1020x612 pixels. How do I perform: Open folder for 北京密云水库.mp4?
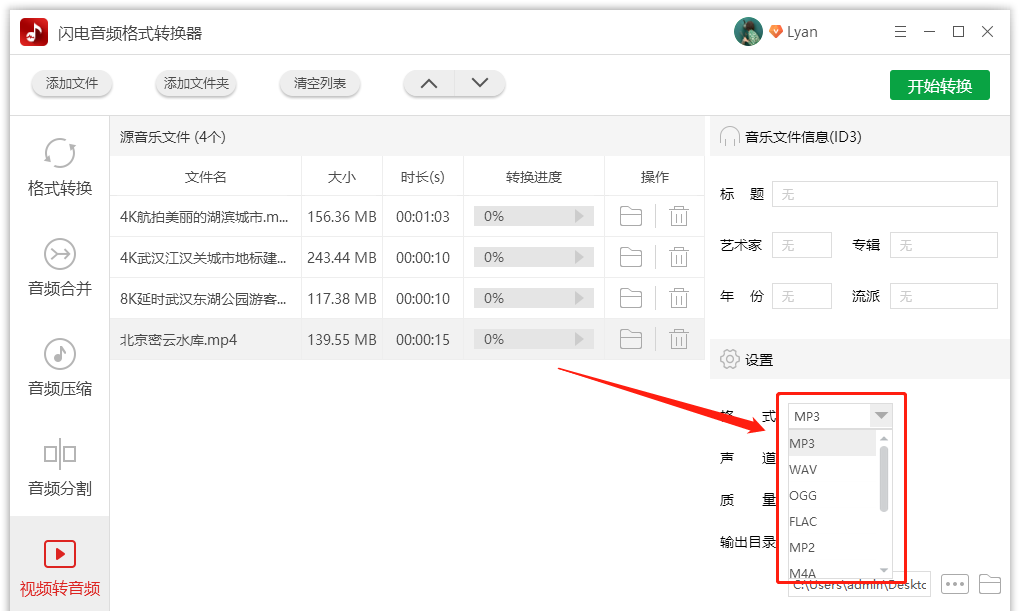tap(630, 339)
